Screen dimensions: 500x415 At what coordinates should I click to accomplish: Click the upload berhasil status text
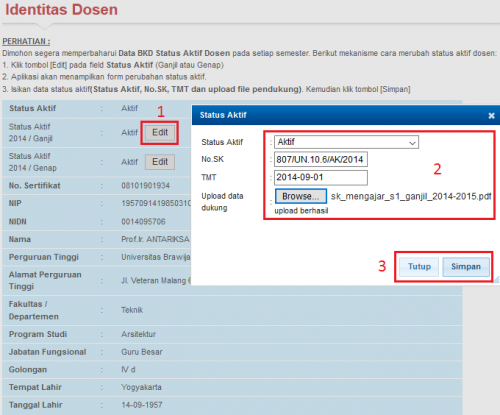(301, 211)
